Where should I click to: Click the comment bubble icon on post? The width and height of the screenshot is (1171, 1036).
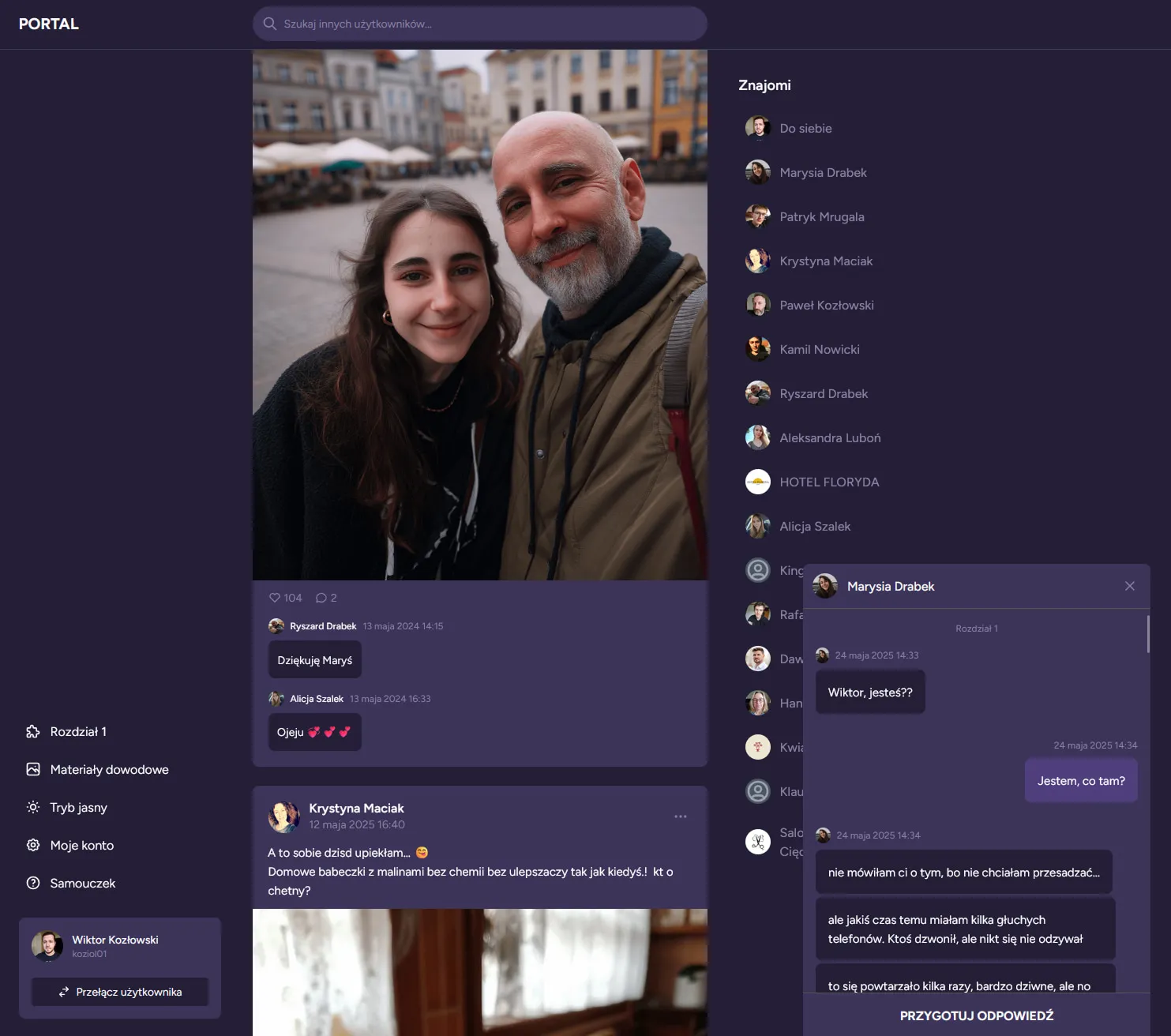point(321,598)
